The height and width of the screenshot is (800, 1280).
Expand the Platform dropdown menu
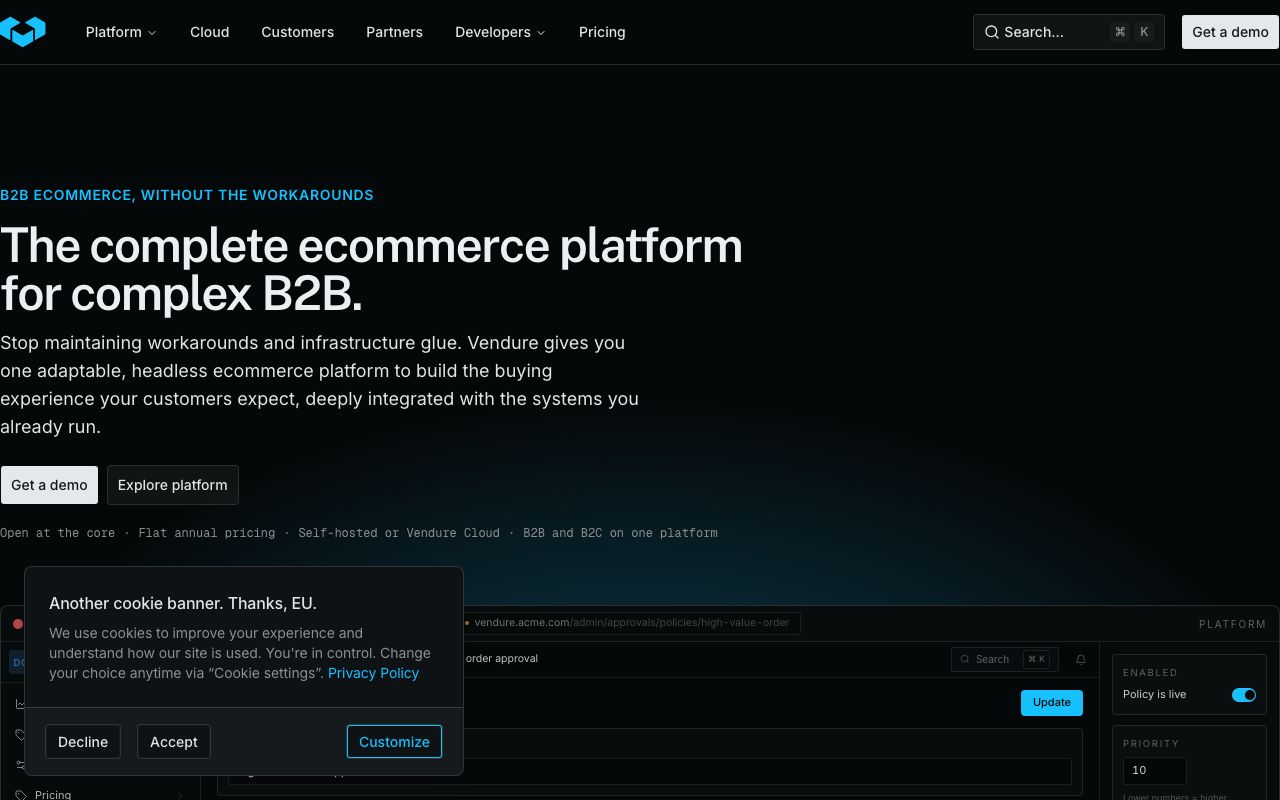pos(121,32)
